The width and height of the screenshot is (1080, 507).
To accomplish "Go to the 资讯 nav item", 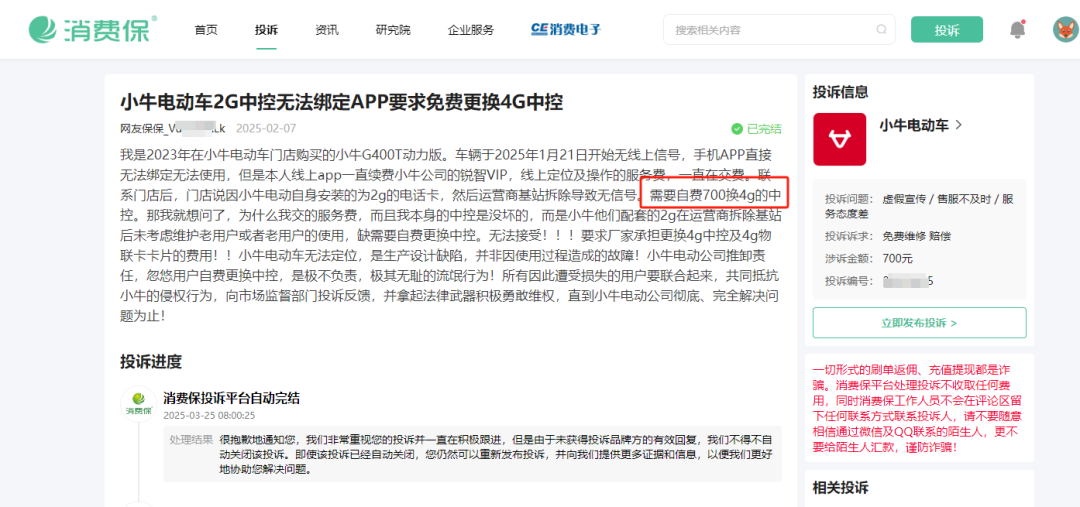I will tap(326, 30).
